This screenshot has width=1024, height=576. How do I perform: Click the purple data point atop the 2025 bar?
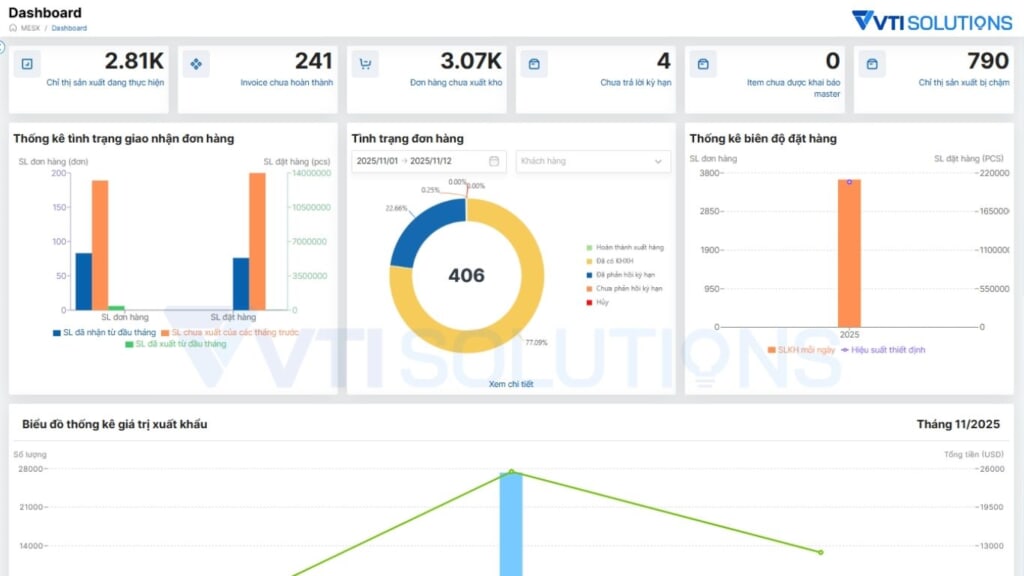point(849,182)
